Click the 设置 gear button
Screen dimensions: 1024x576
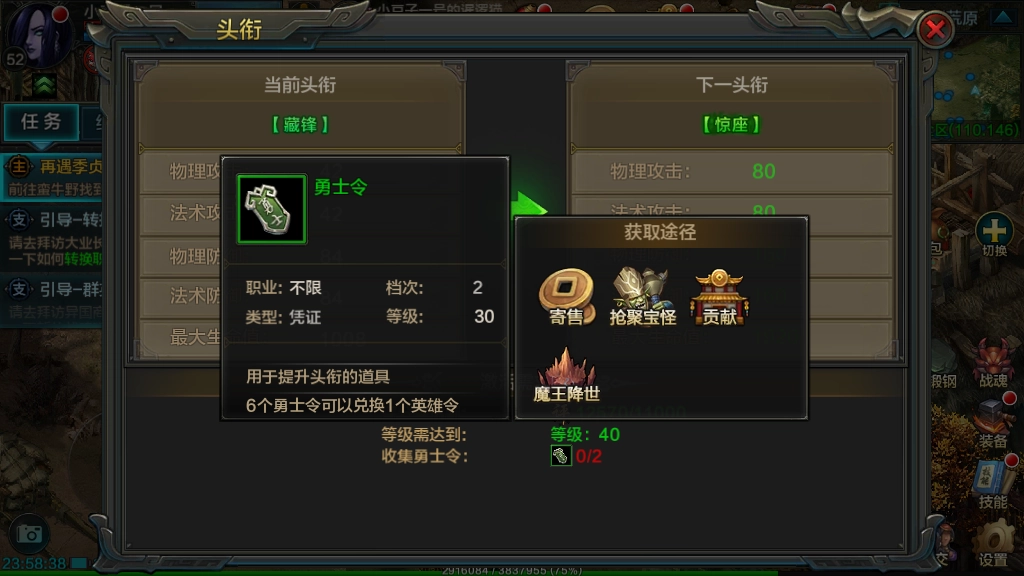pos(993,543)
